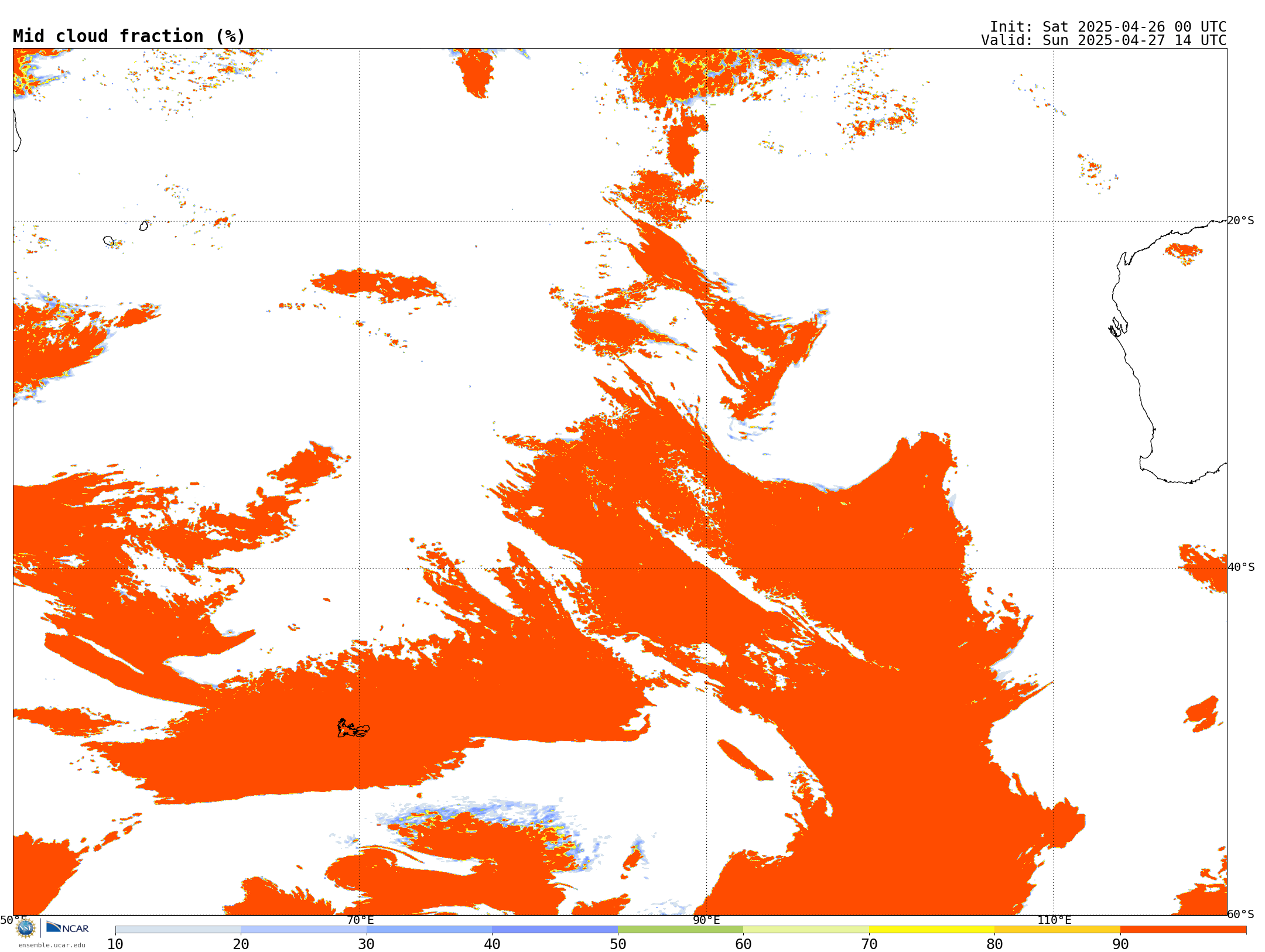Click the '70°E' longitude label
This screenshot has height=952, width=1265.
(360, 920)
